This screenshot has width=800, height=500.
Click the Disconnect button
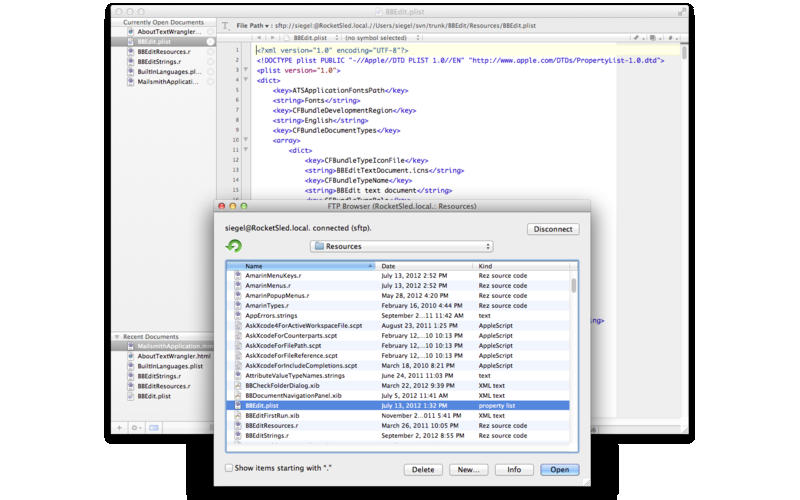click(x=553, y=229)
